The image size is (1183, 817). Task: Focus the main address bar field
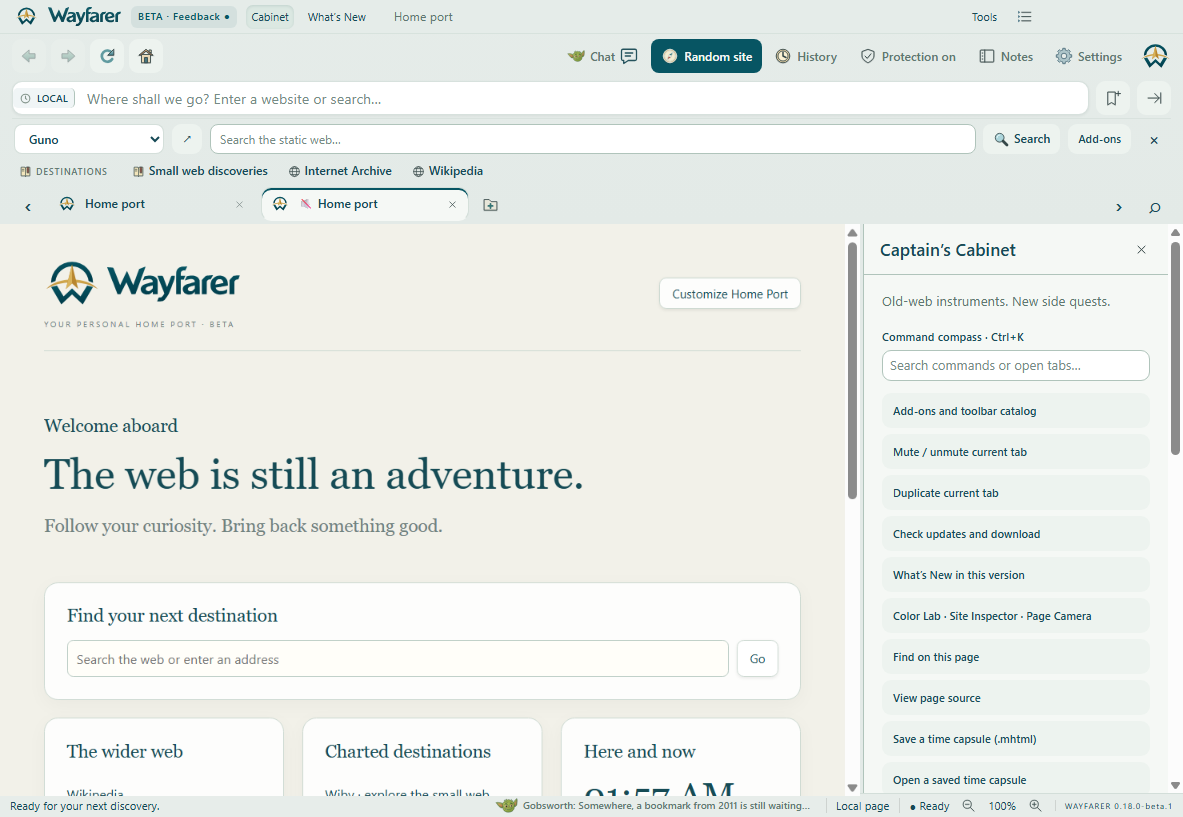(581, 99)
